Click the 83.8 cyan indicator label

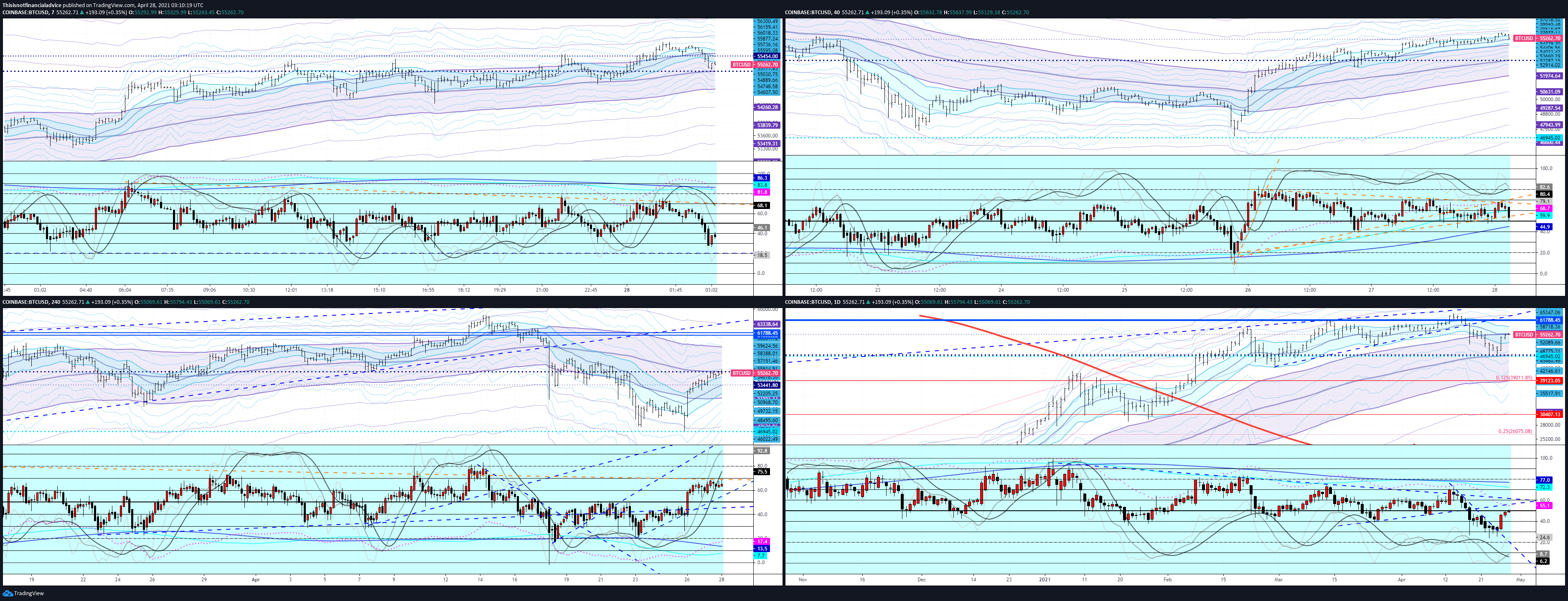pos(762,184)
